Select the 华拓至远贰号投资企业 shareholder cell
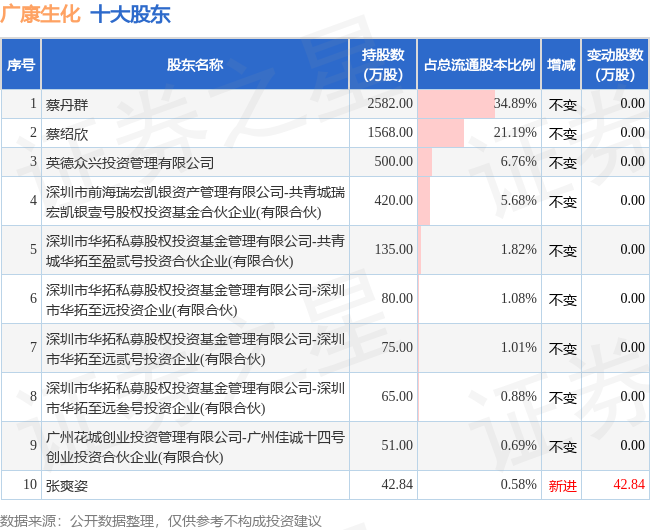The image size is (650, 530). [195, 348]
